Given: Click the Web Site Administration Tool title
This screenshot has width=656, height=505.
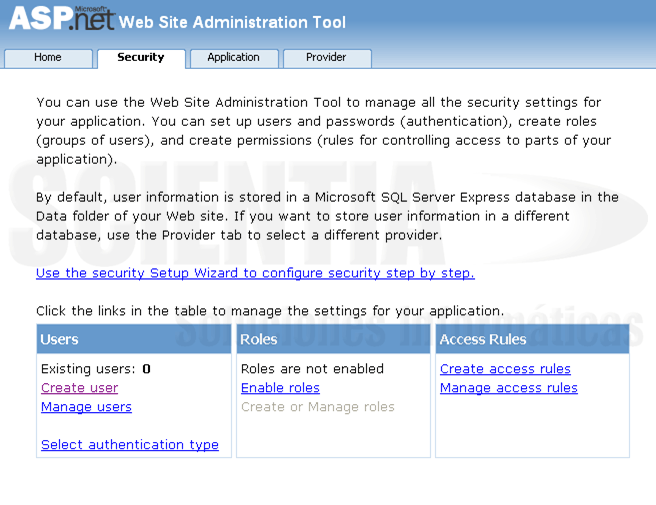Looking at the screenshot, I should [x=232, y=22].
